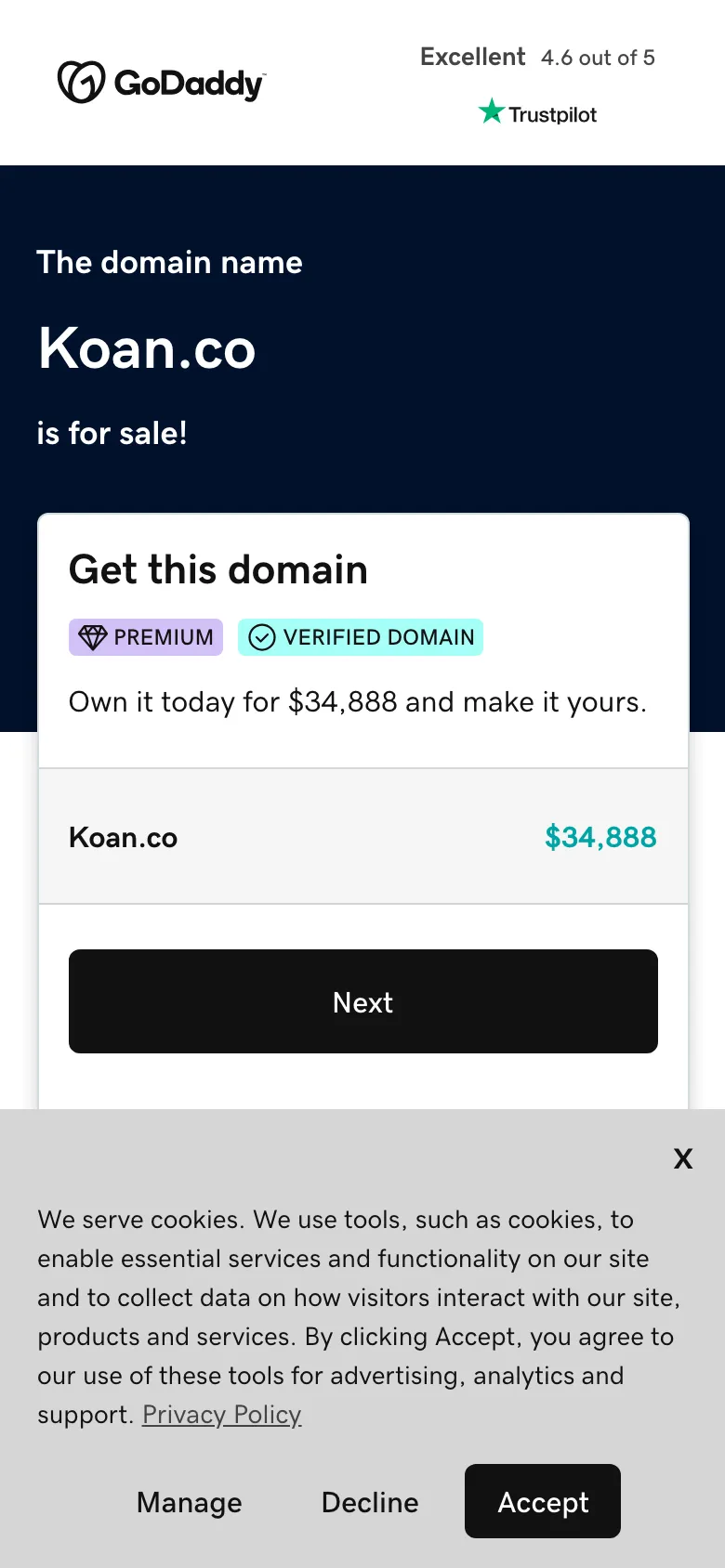Select the Trustpilot green star icon
This screenshot has height=1568, width=725.
point(491,111)
